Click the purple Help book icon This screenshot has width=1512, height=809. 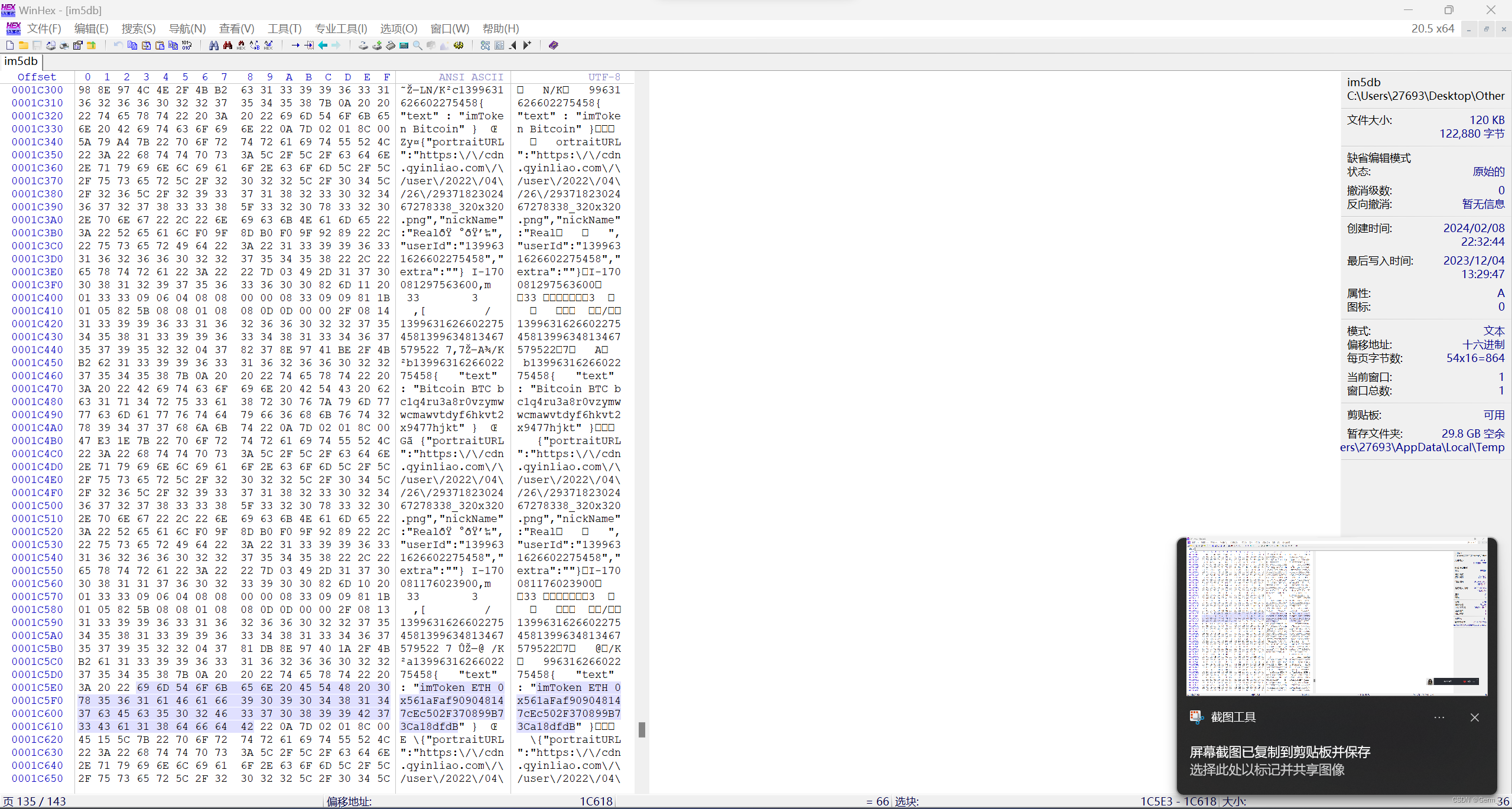pos(553,45)
